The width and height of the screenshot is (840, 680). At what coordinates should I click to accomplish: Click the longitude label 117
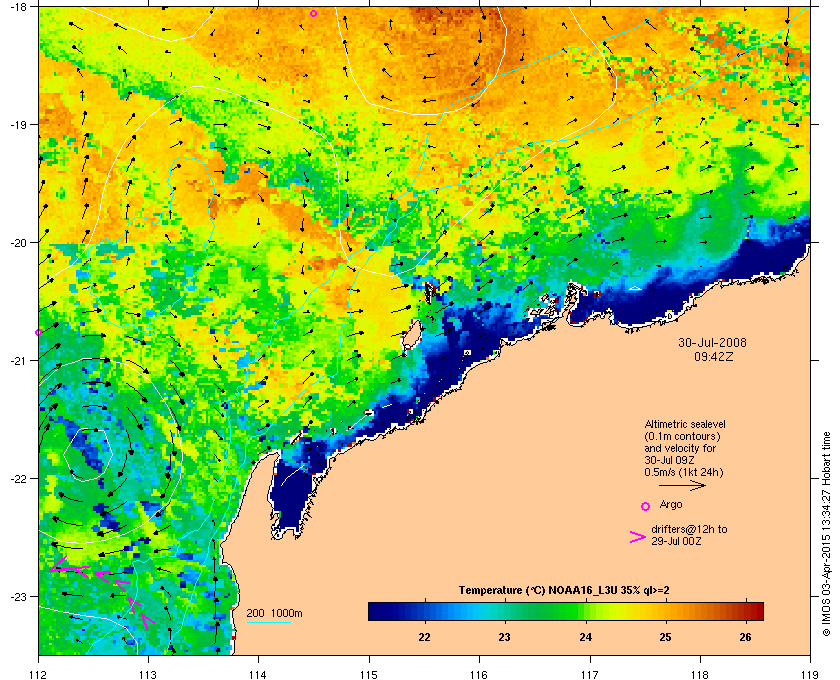(x=589, y=674)
